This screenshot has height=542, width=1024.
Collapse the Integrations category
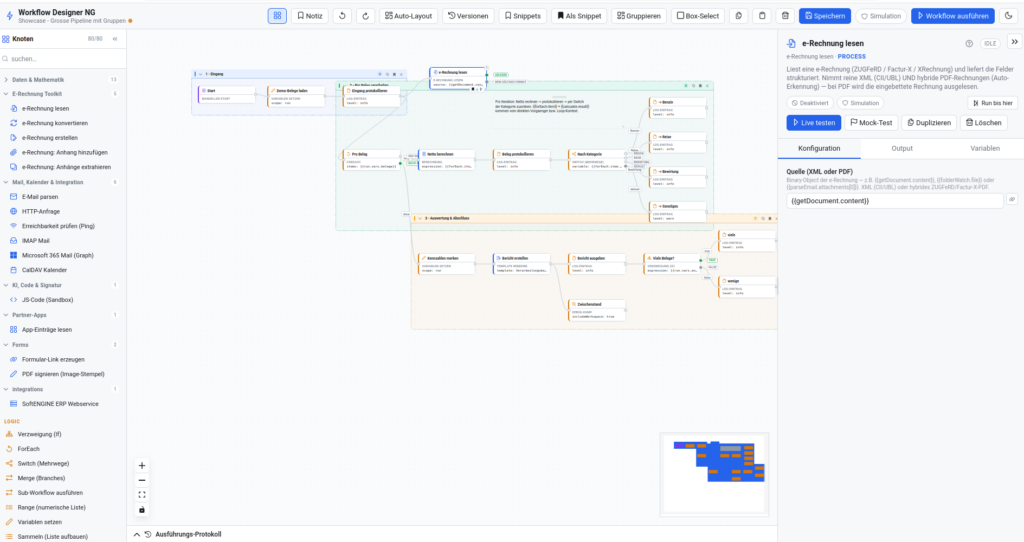click(x=61, y=389)
